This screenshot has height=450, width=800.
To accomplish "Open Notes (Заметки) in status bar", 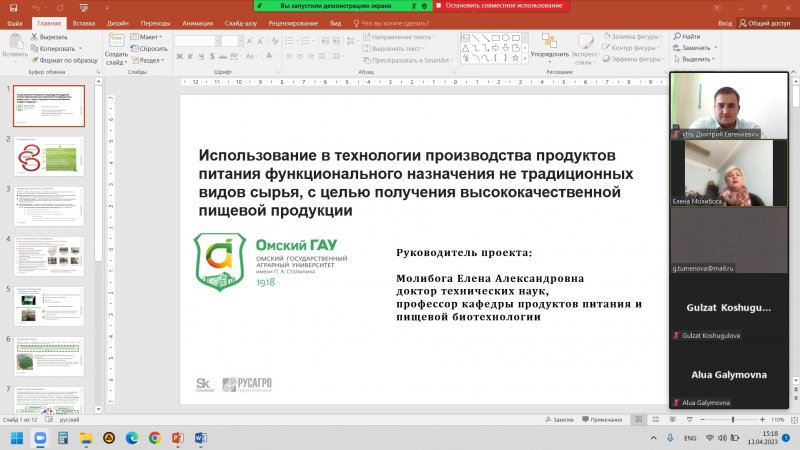I will 560,419.
